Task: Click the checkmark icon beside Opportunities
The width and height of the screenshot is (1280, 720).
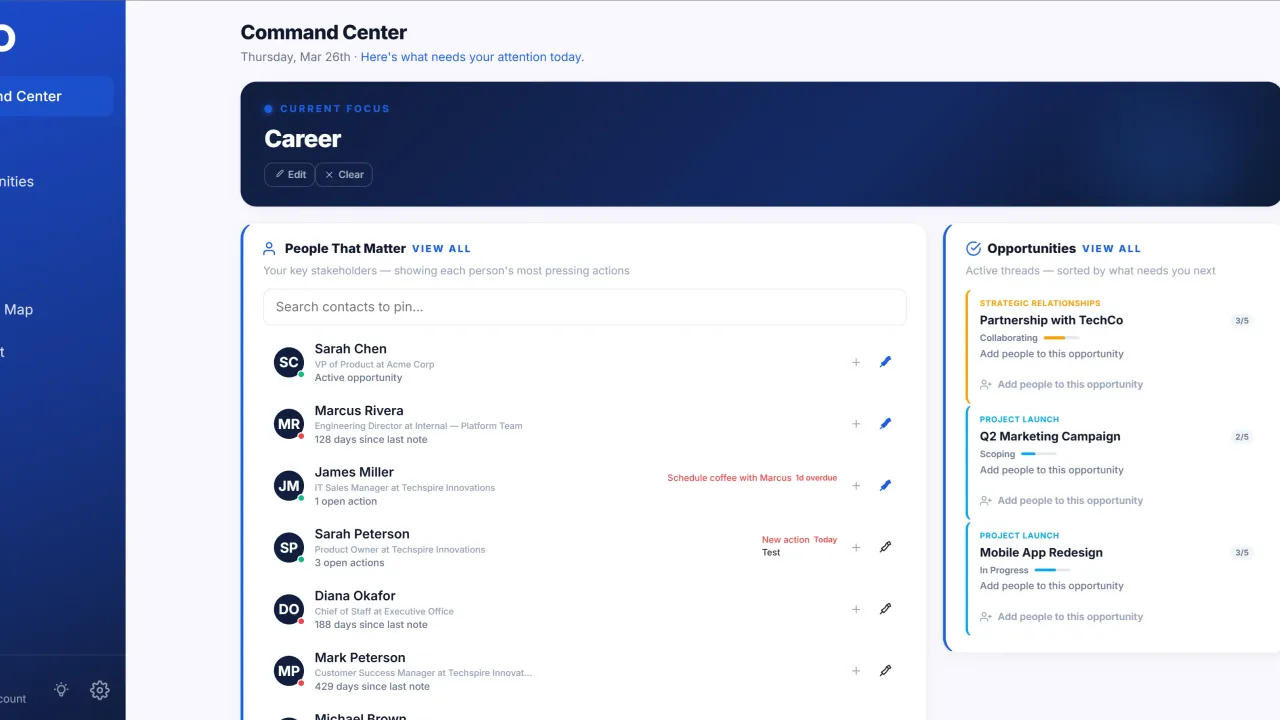Action: [973, 249]
